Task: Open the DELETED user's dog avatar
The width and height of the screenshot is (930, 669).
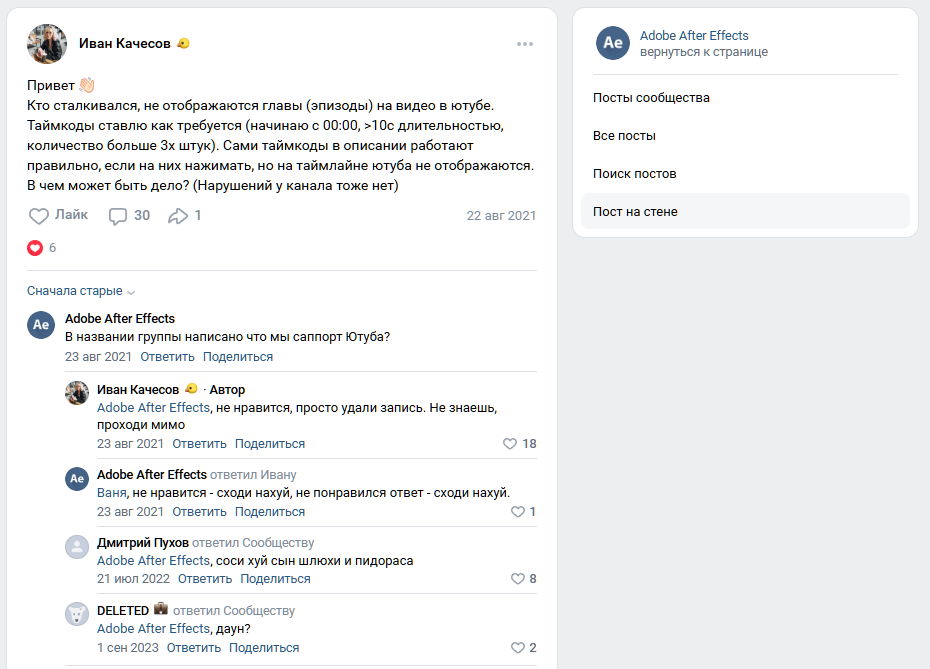Action: [x=77, y=614]
